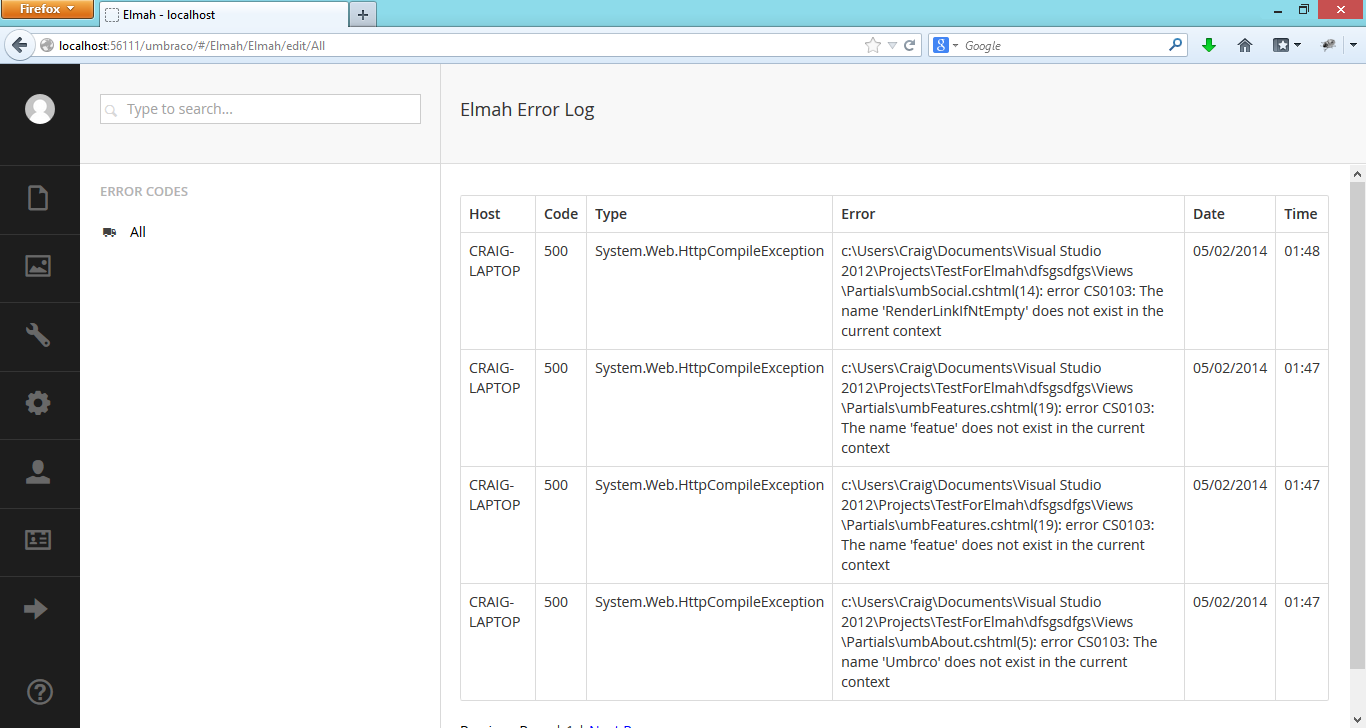Open the user avatar profile in sidebar
1366x728 pixels.
coord(40,109)
